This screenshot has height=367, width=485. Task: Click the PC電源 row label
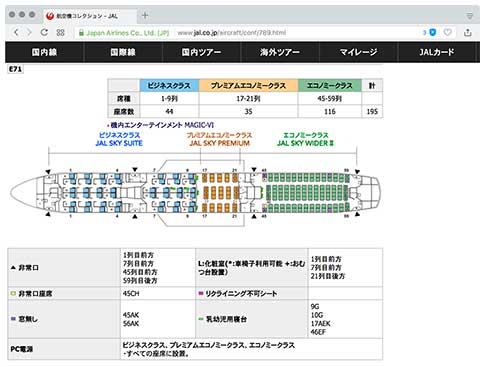(x=22, y=349)
